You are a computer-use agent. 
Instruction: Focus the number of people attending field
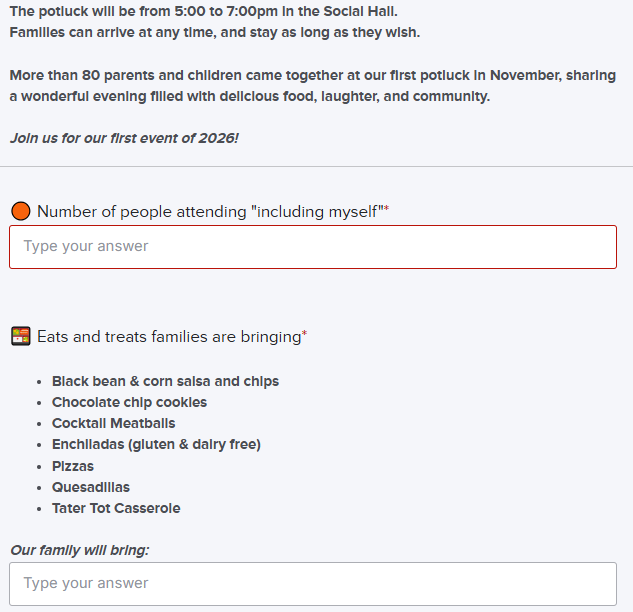tap(312, 247)
